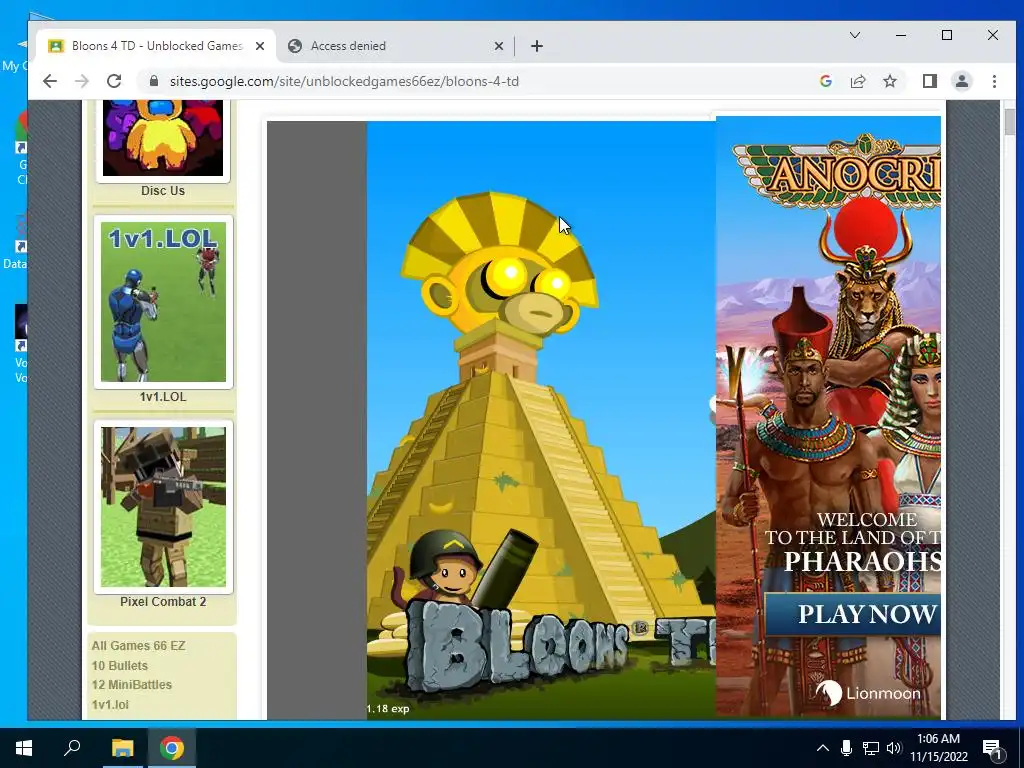Viewport: 1024px width, 768px height.
Task: Open Chrome three-dot menu
Action: [x=994, y=81]
